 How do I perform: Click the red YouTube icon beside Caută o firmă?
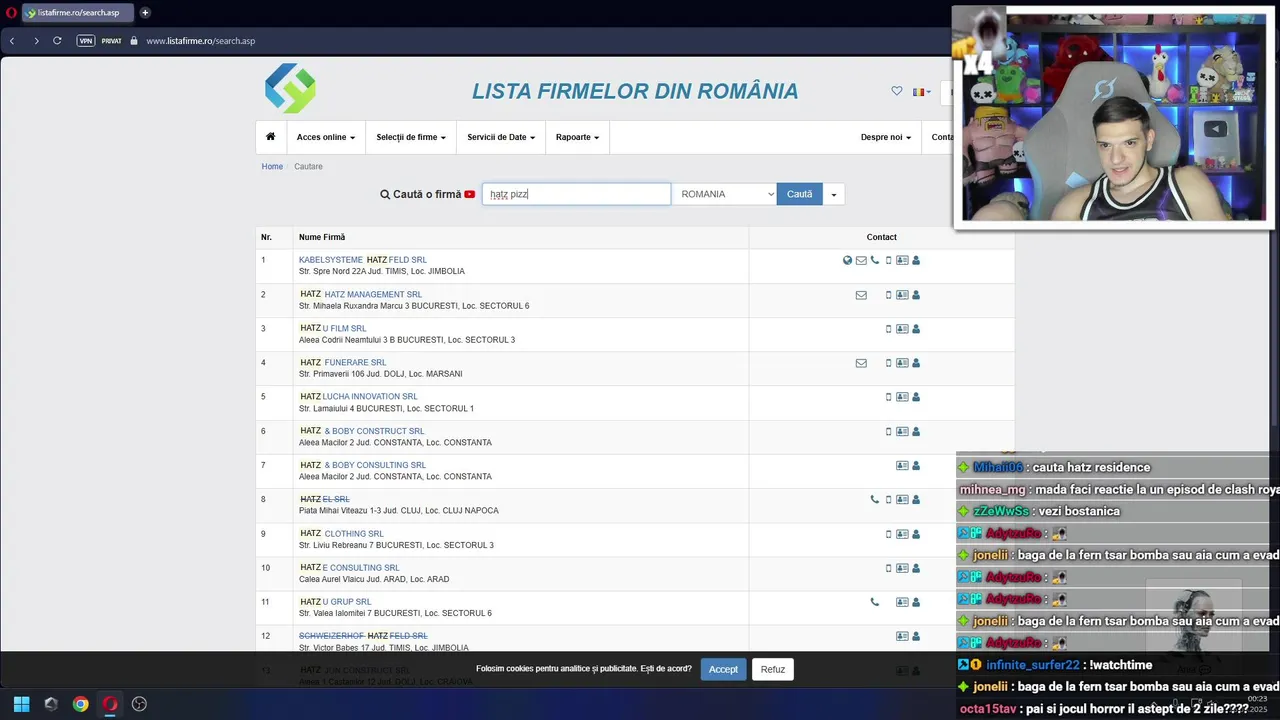click(470, 194)
